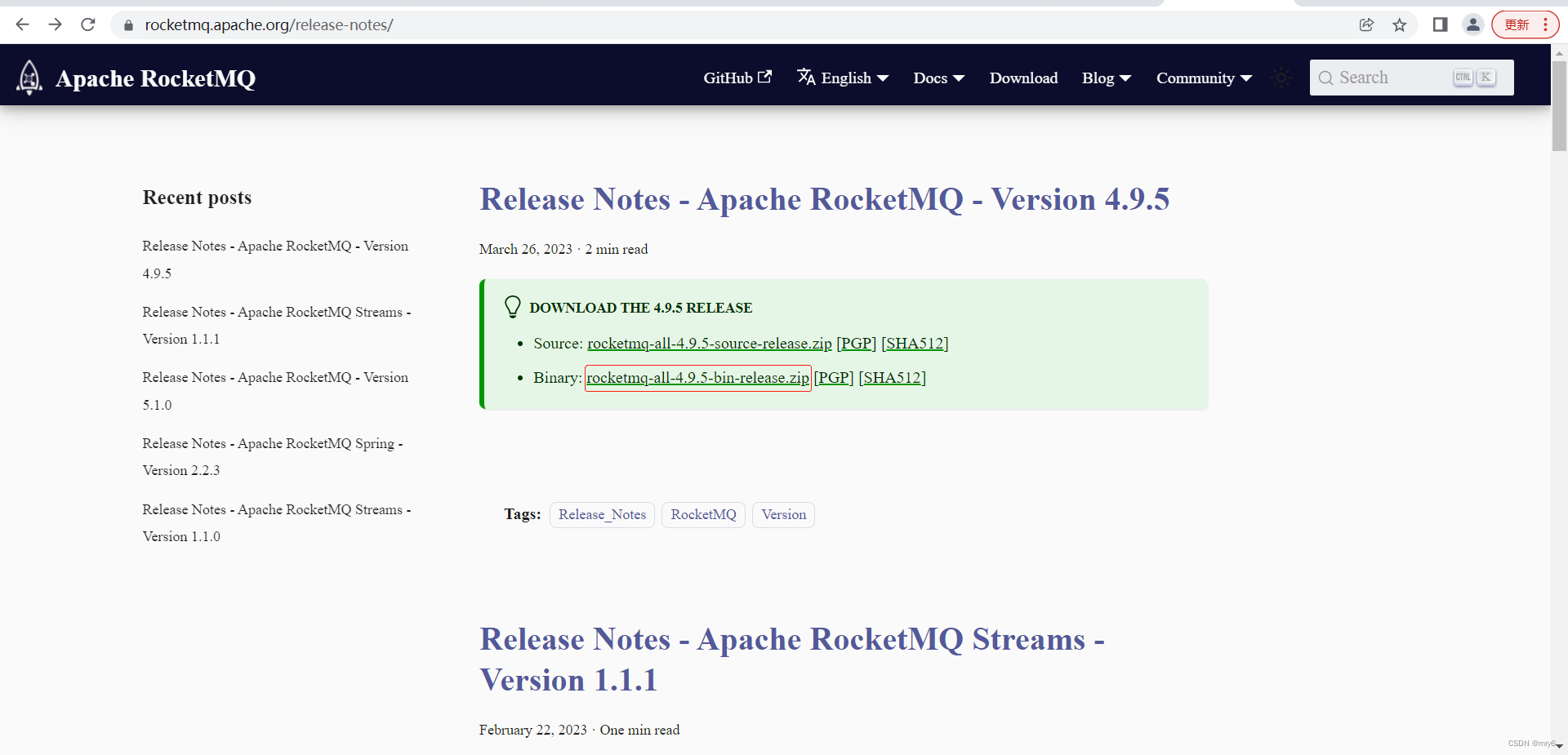Open recent post Streams Version 1.1.1
This screenshot has height=755, width=1568.
(277, 325)
